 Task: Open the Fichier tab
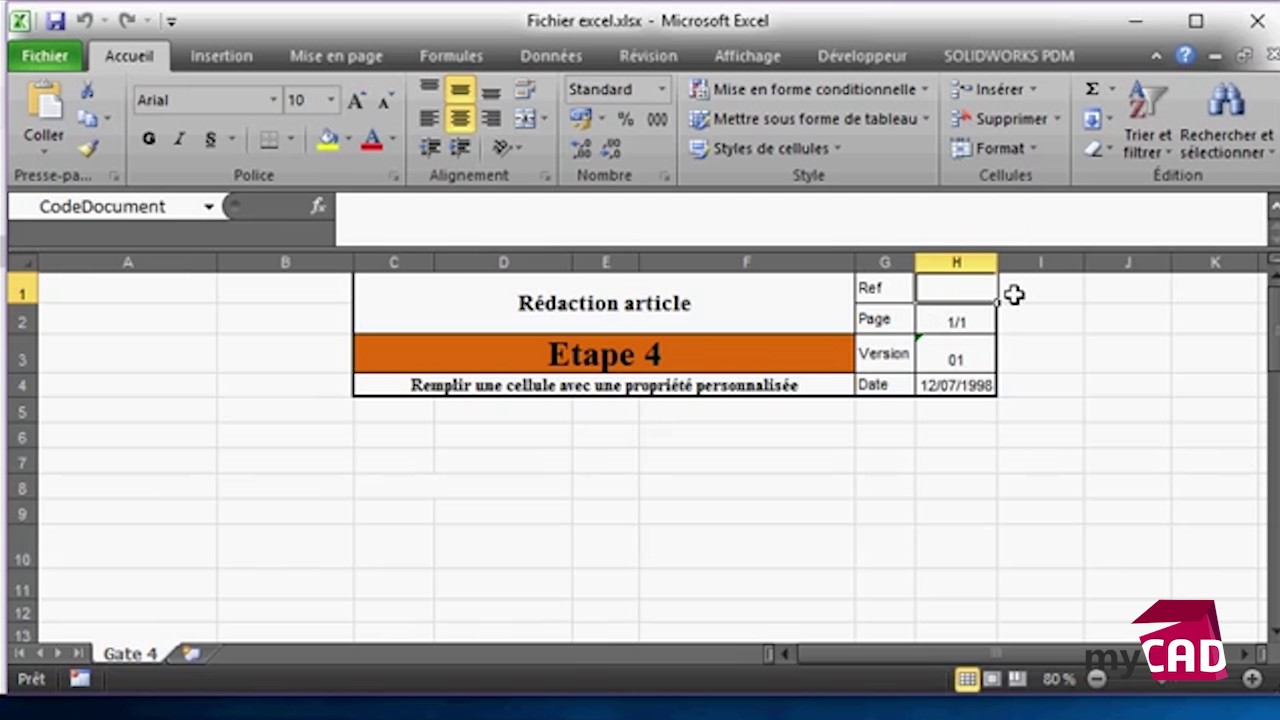(x=45, y=56)
